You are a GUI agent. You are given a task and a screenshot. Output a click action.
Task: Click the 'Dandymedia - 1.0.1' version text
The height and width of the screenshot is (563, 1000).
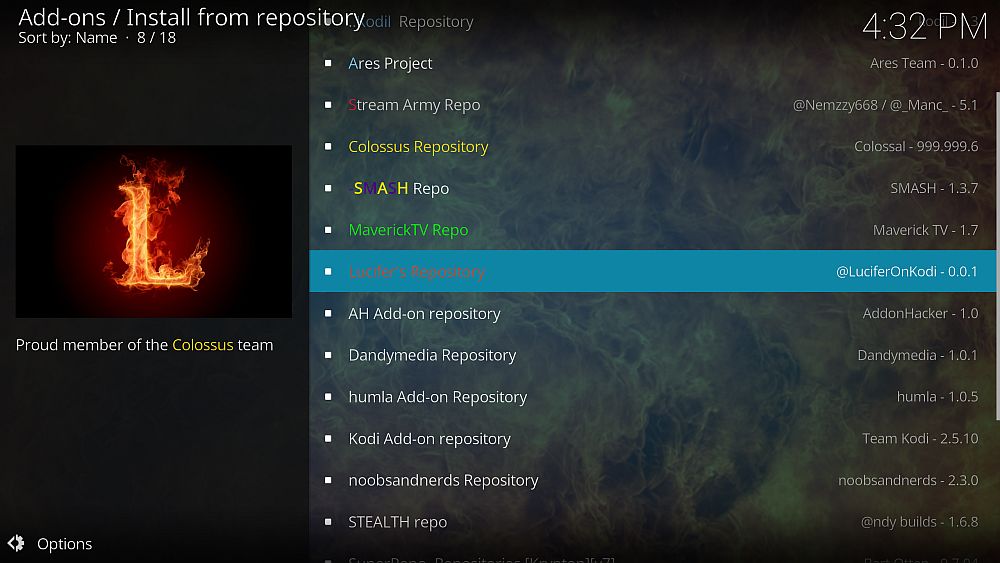918,355
